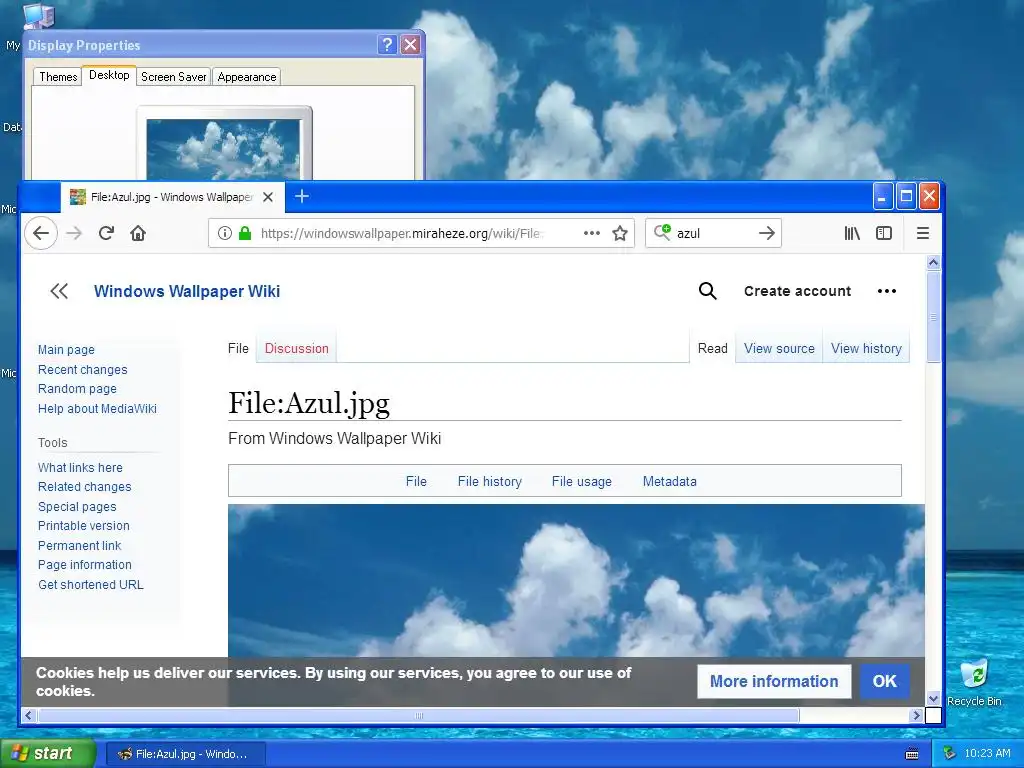Open the Firefox hamburger menu

coord(922,233)
